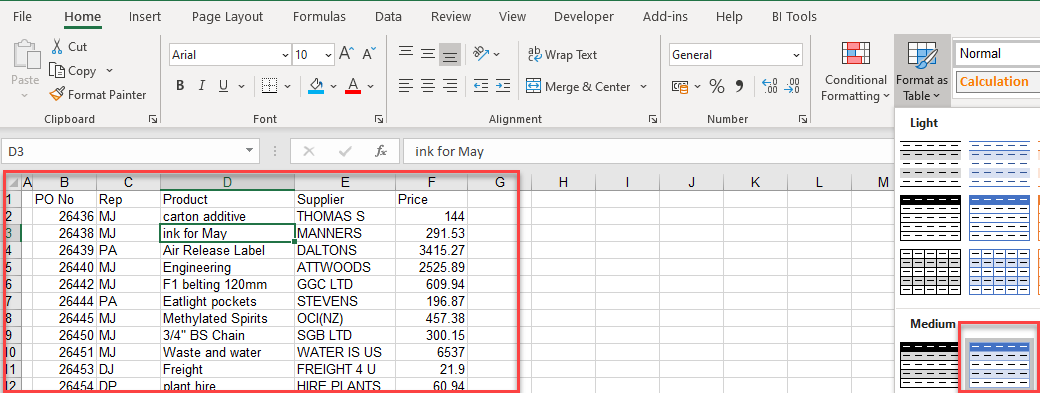Viewport: 1040px width, 393px height.
Task: Click the Select All corner triangle
Action: coord(13,182)
